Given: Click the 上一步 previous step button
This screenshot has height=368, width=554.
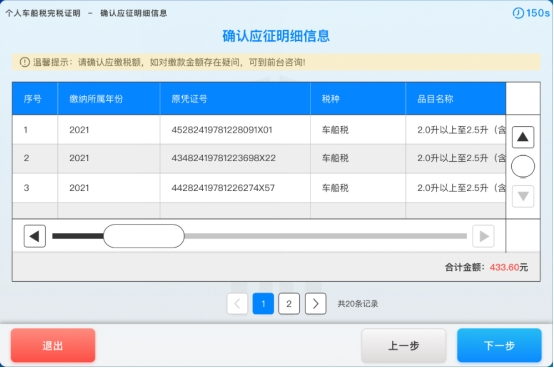Looking at the screenshot, I should tap(403, 345).
